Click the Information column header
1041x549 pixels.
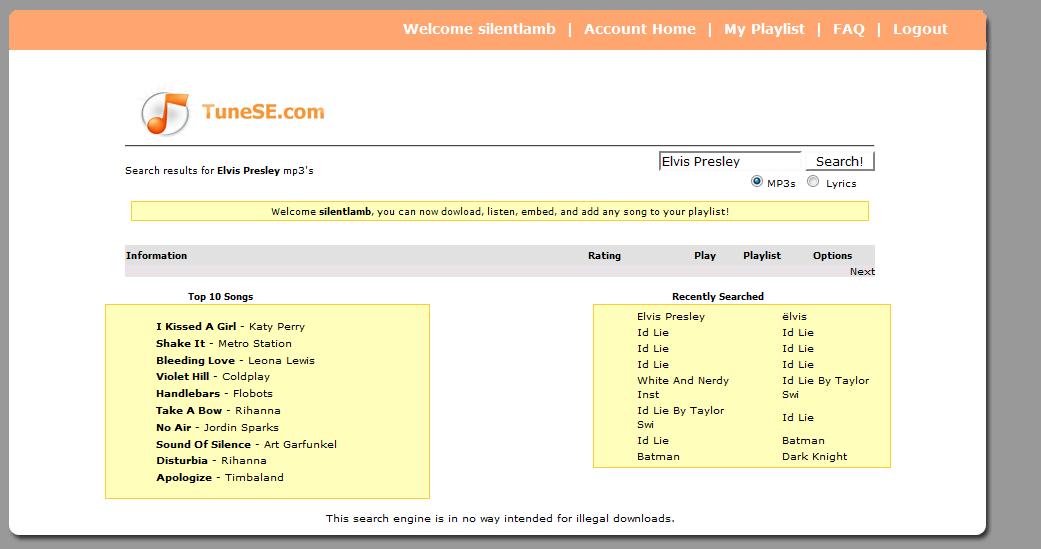[x=156, y=256]
